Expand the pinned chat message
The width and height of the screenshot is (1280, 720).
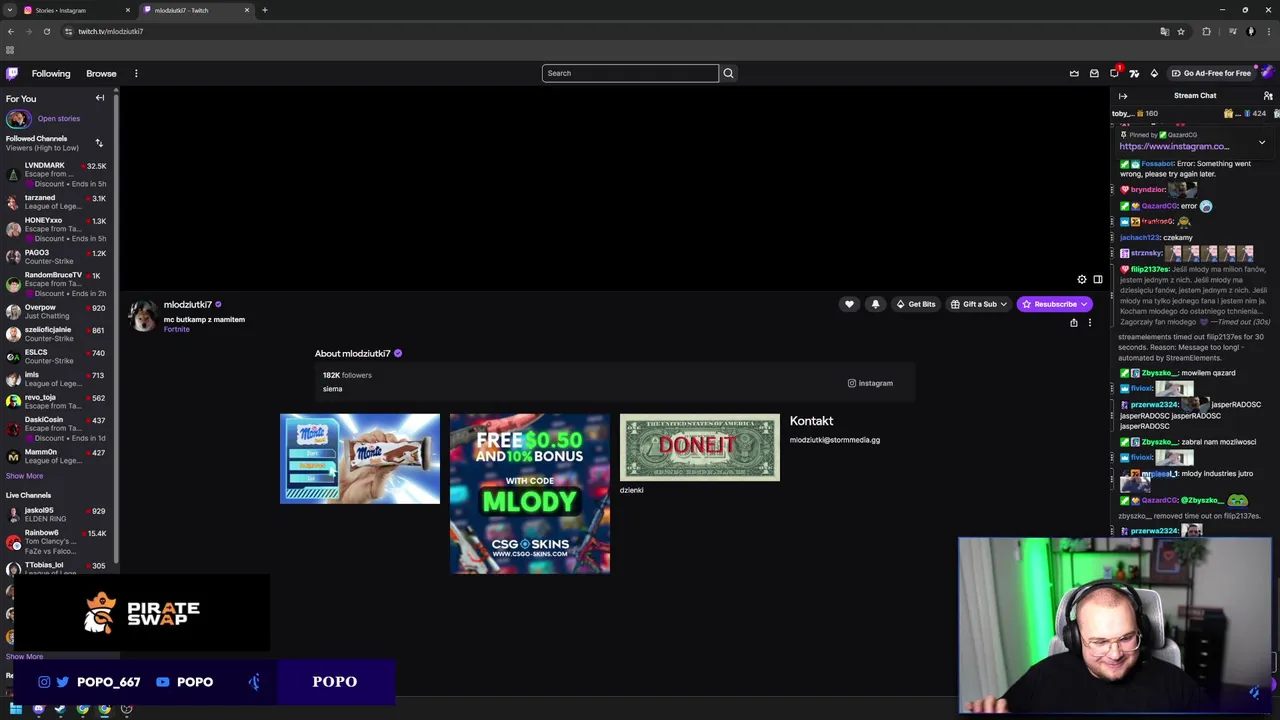pos(1262,143)
